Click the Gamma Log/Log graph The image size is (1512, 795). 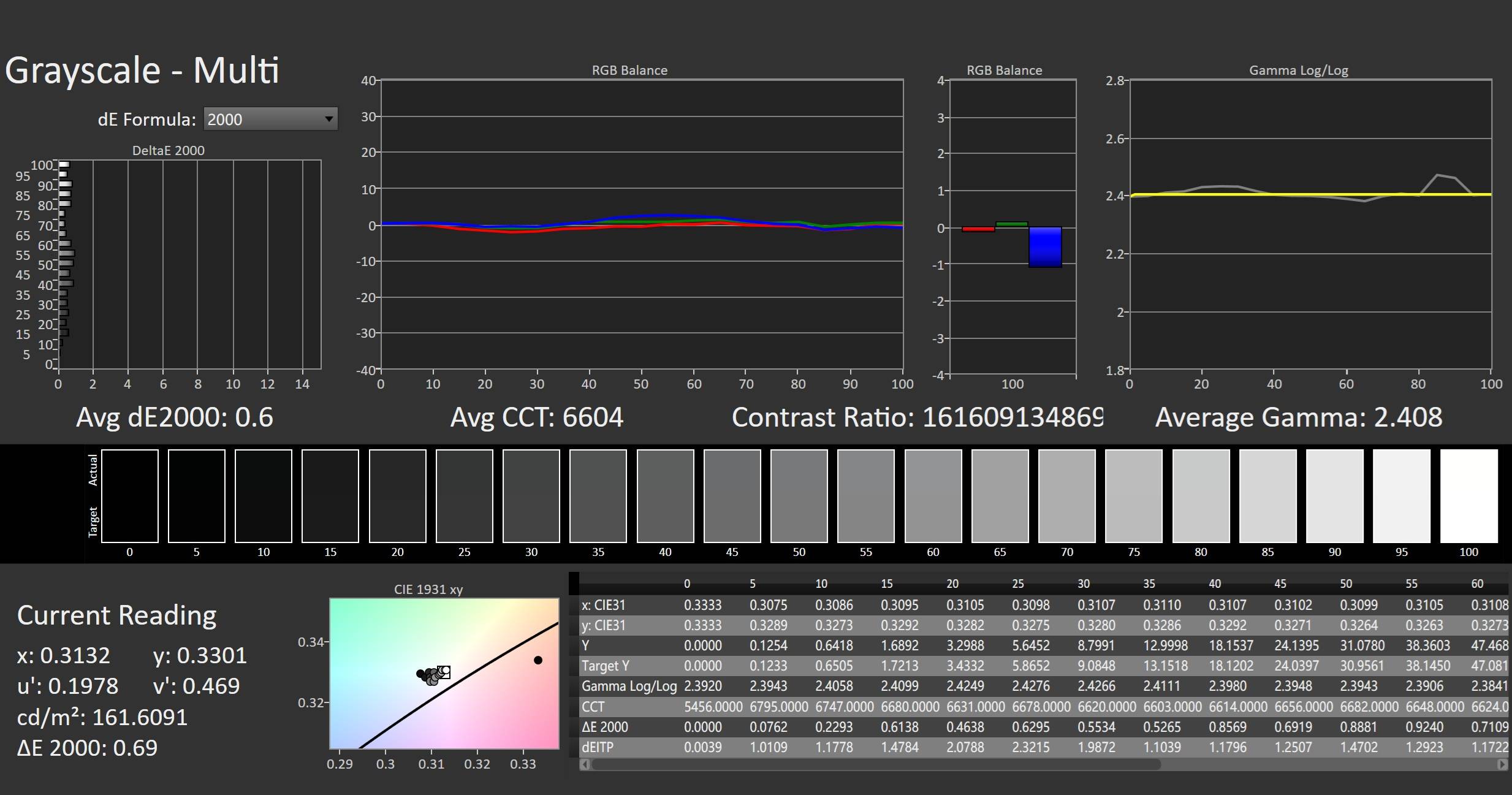point(1310,224)
